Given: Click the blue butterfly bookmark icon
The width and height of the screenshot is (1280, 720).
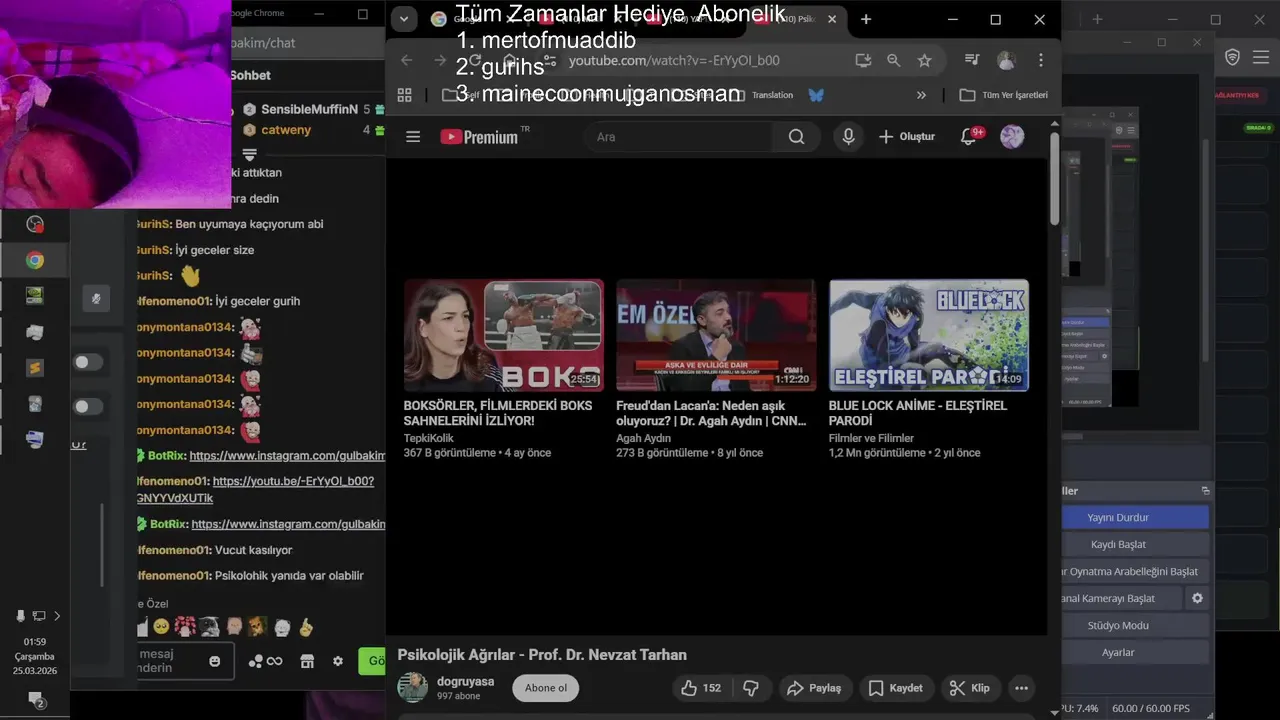Looking at the screenshot, I should click(x=816, y=95).
